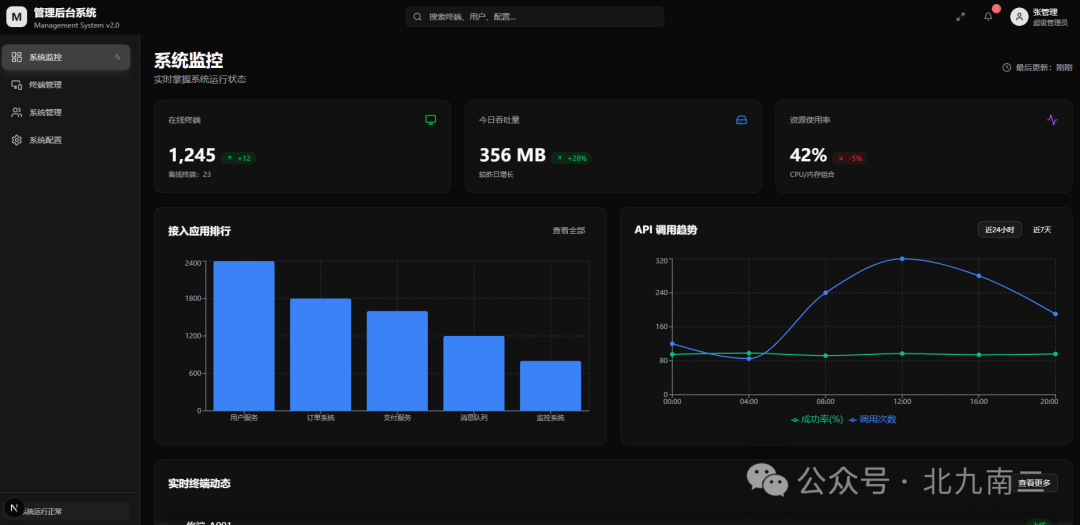Toggle the 成功率(%) legend series
The width and height of the screenshot is (1080, 525).
(x=818, y=420)
